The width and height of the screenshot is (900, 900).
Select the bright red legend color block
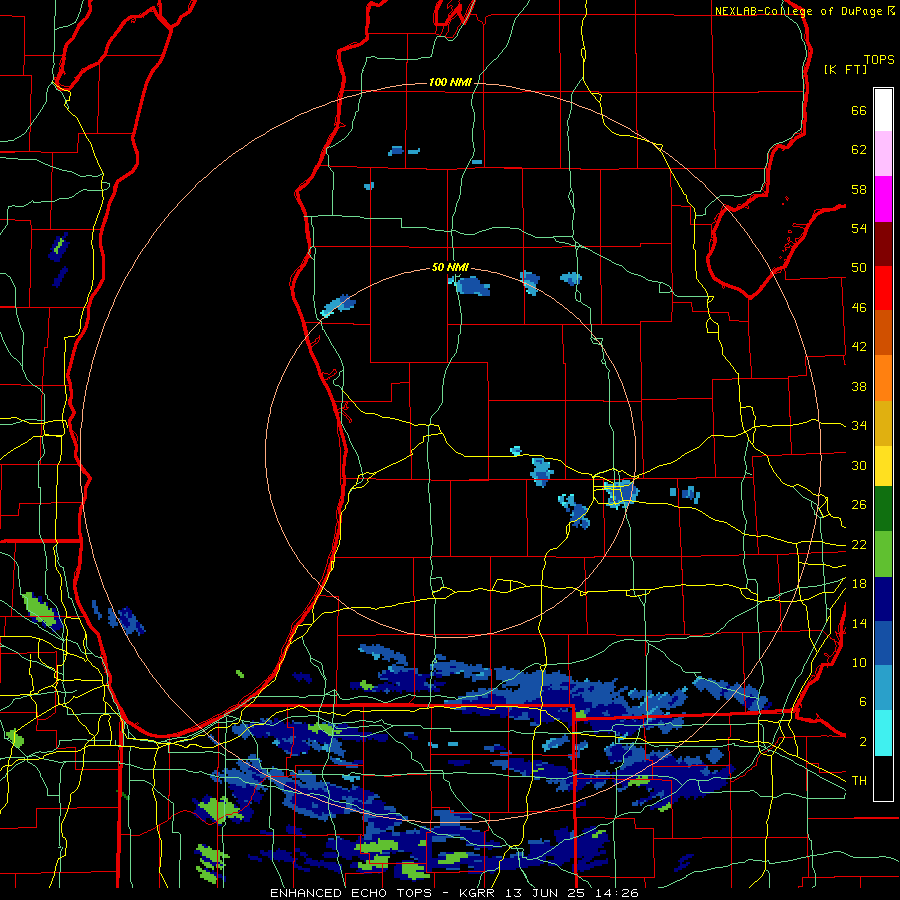(x=883, y=288)
